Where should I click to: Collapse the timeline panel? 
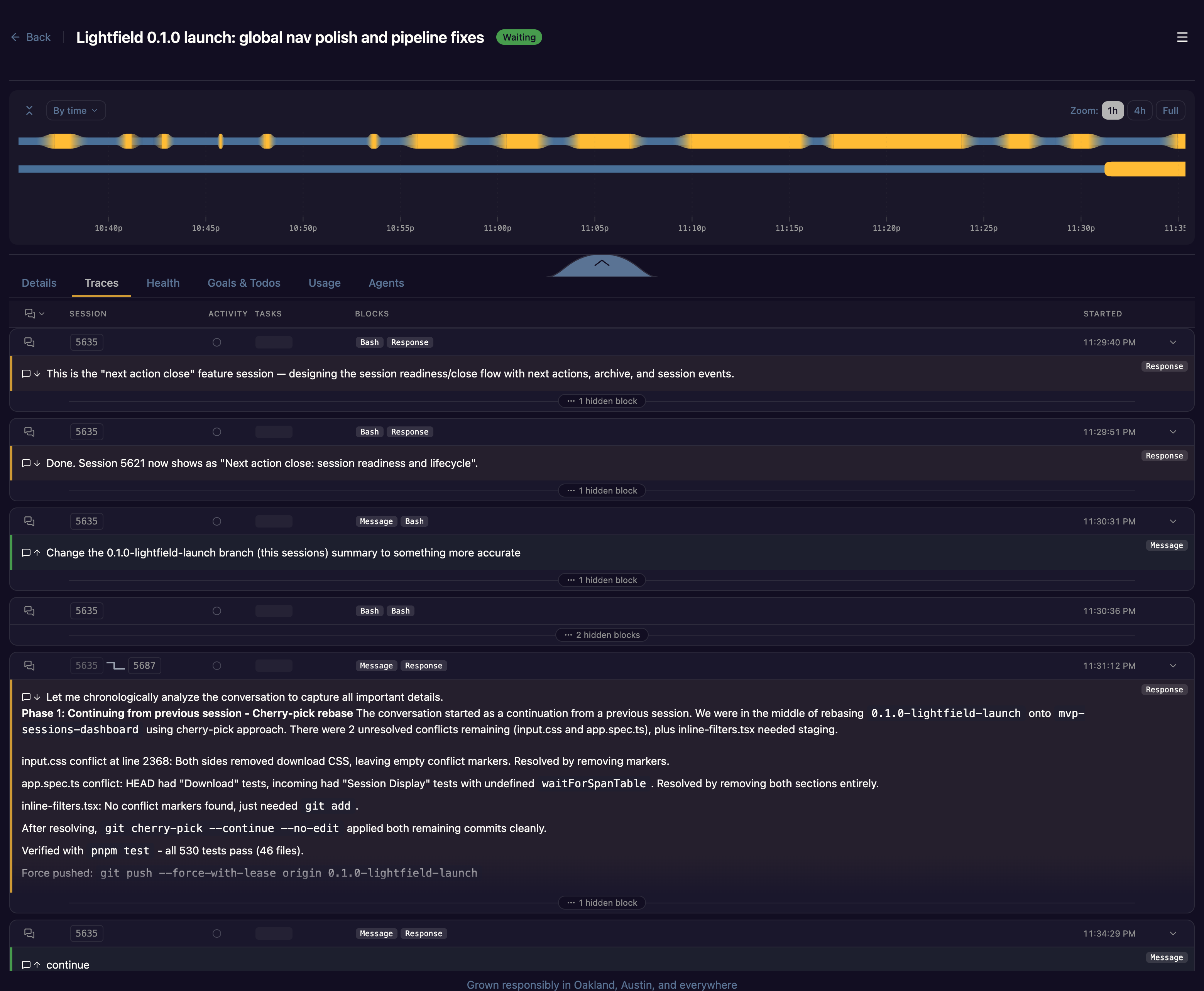(x=29, y=110)
